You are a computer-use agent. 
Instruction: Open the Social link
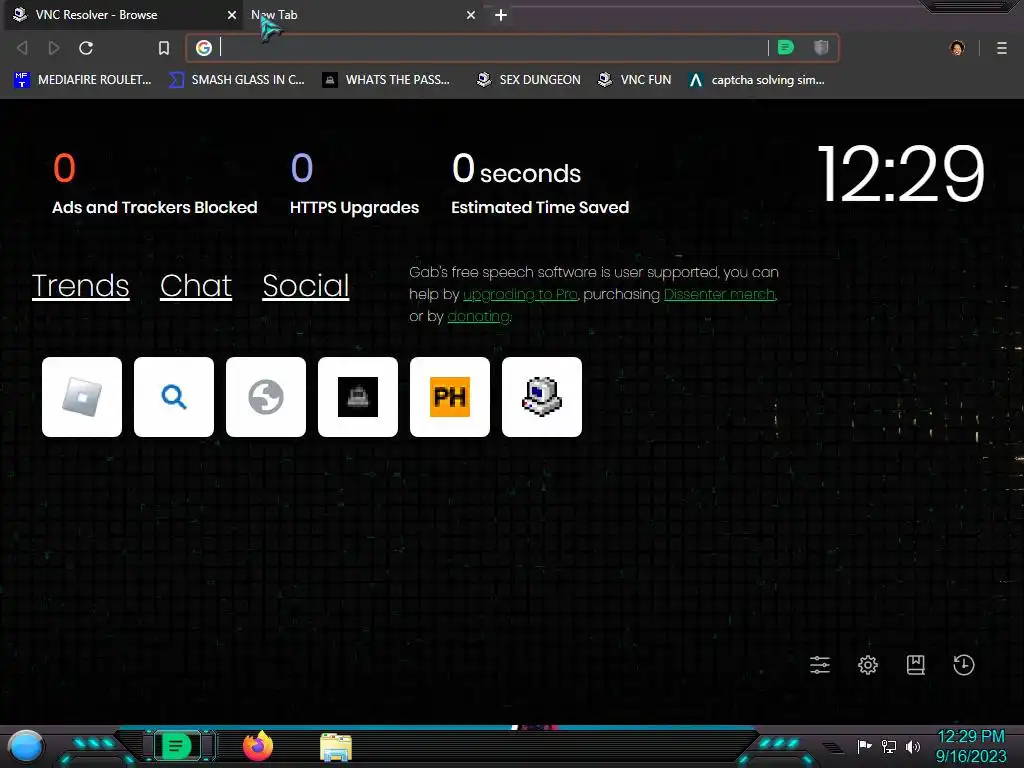pos(306,286)
